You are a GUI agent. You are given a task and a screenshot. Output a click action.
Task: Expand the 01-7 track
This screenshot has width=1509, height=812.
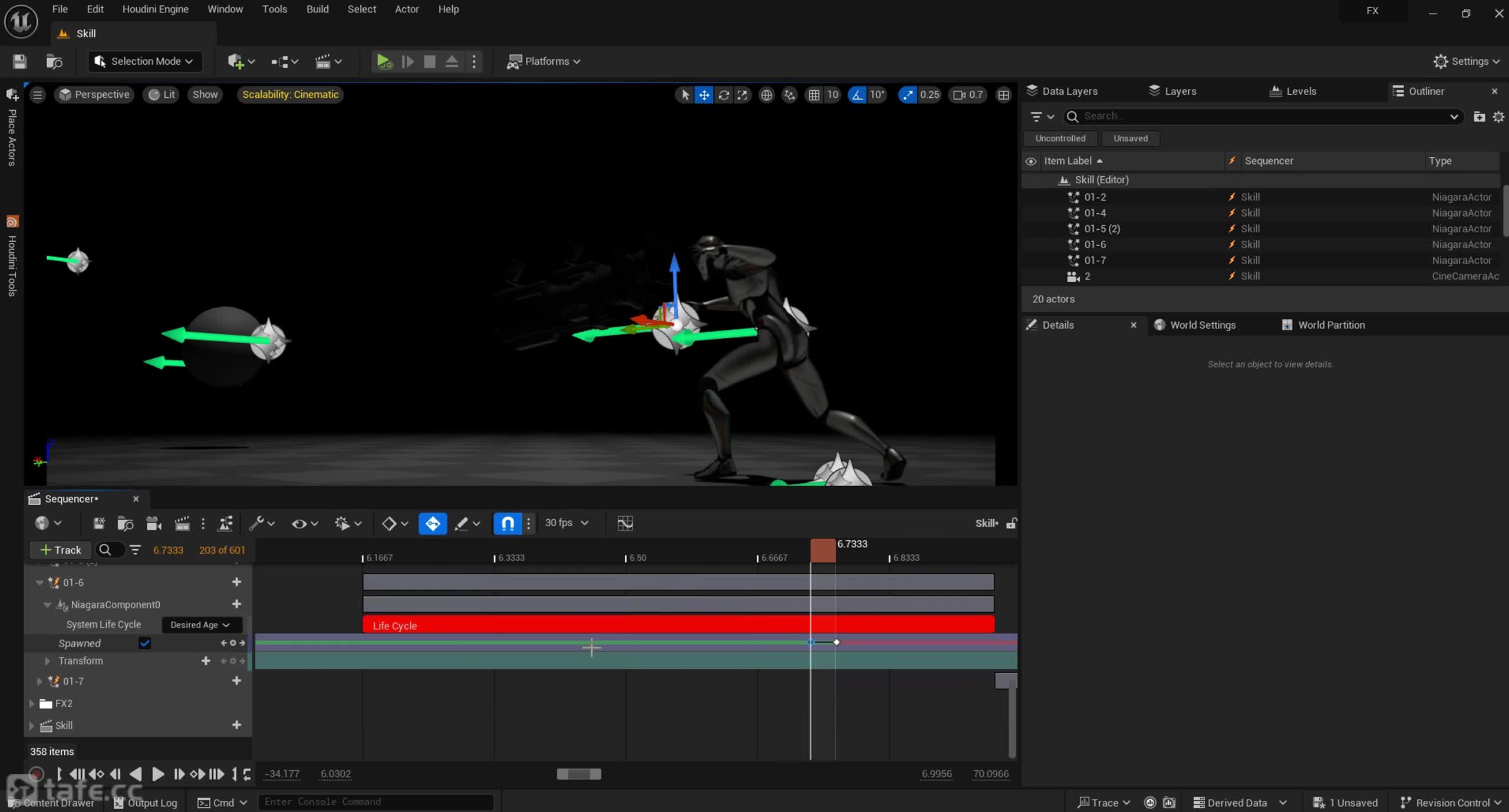(39, 681)
